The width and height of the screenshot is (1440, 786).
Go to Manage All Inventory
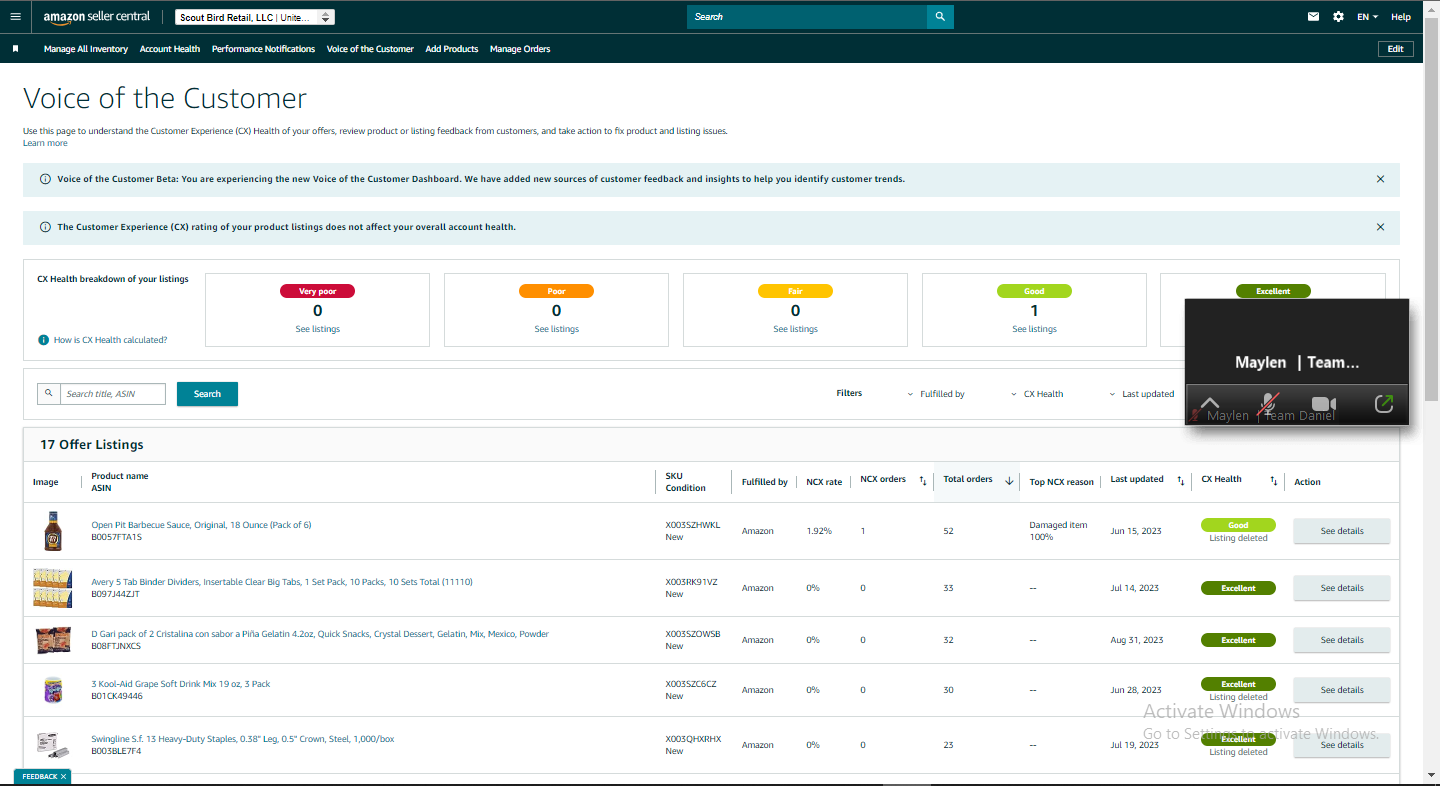click(86, 49)
